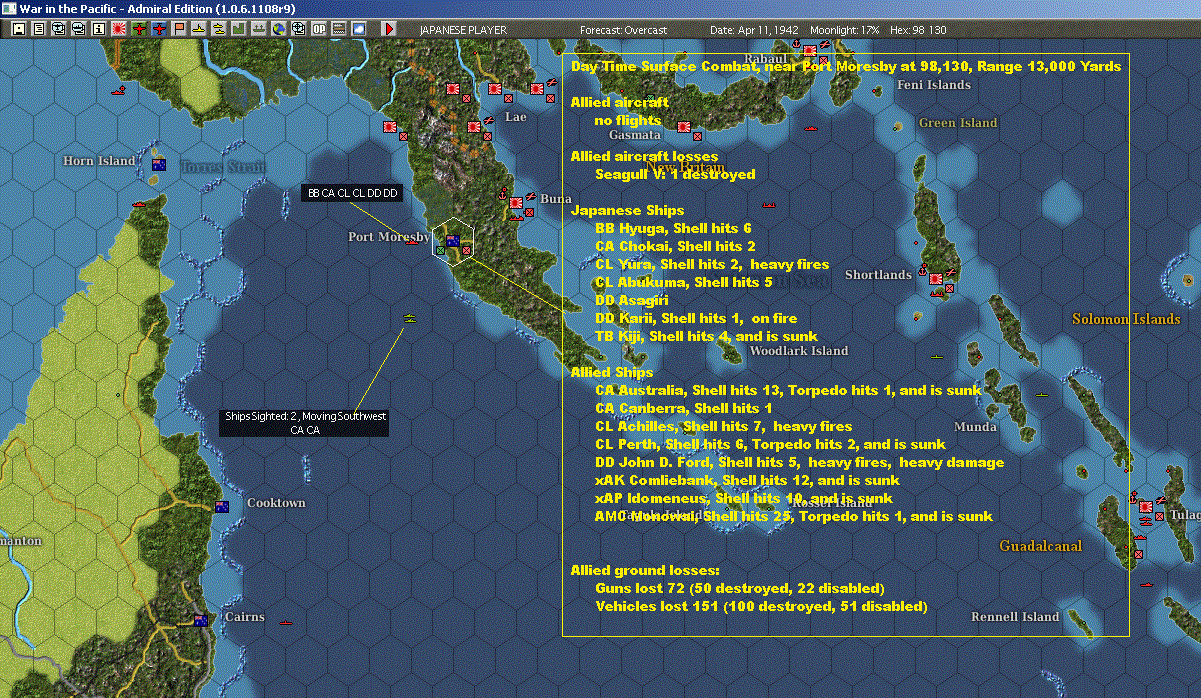
Task: Click the 'Forecast: Overcast' status text
Action: 623,30
